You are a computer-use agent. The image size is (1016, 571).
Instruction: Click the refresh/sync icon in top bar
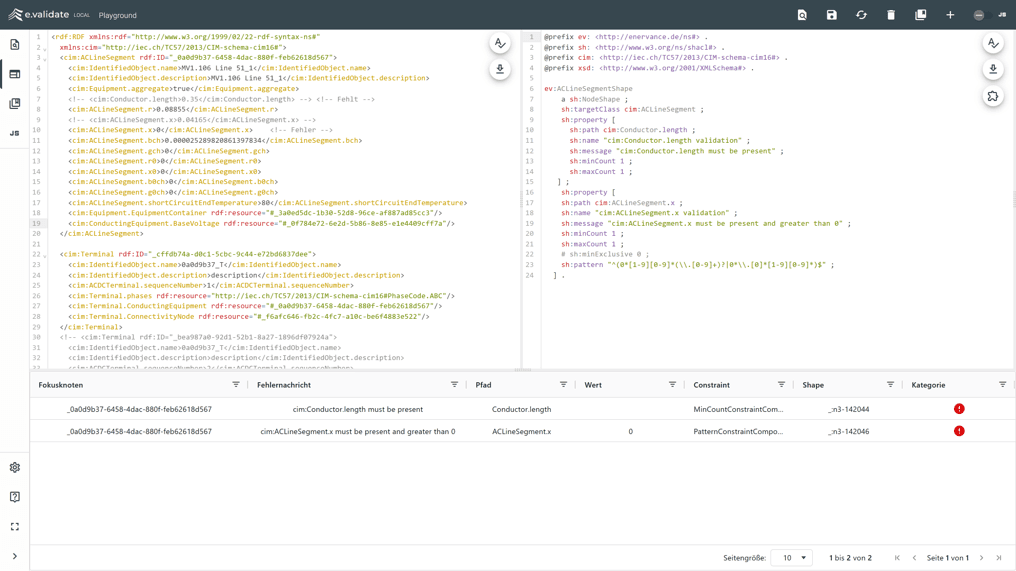861,15
